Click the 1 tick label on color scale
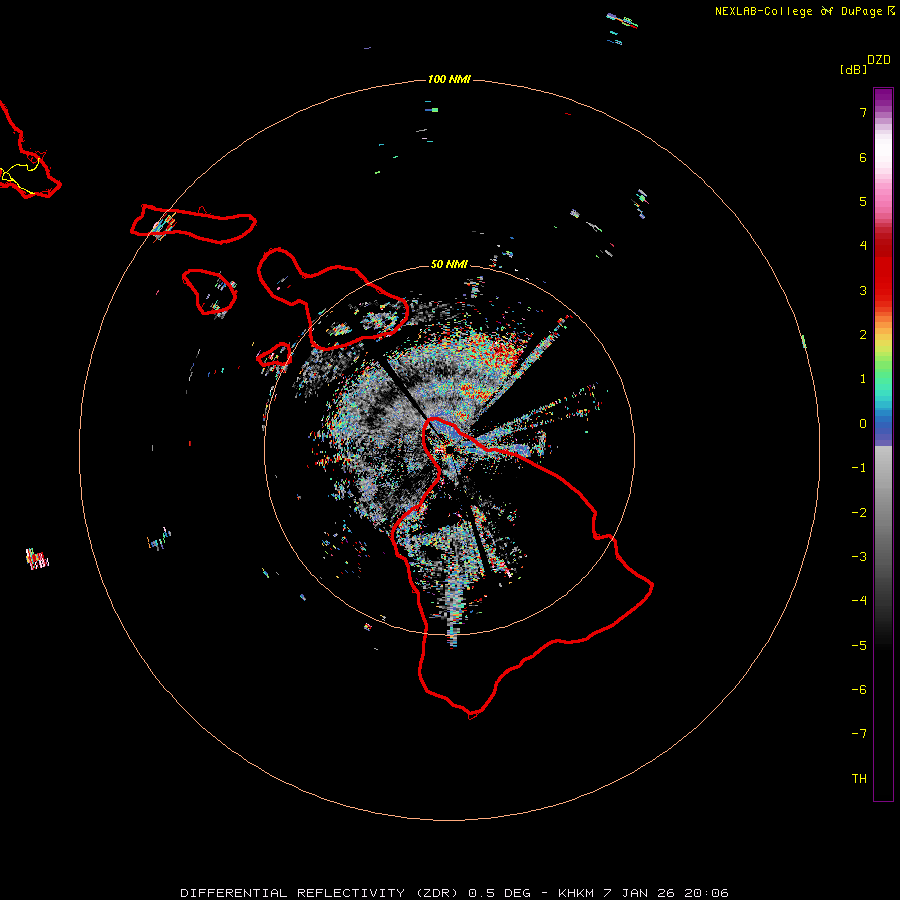 (863, 379)
